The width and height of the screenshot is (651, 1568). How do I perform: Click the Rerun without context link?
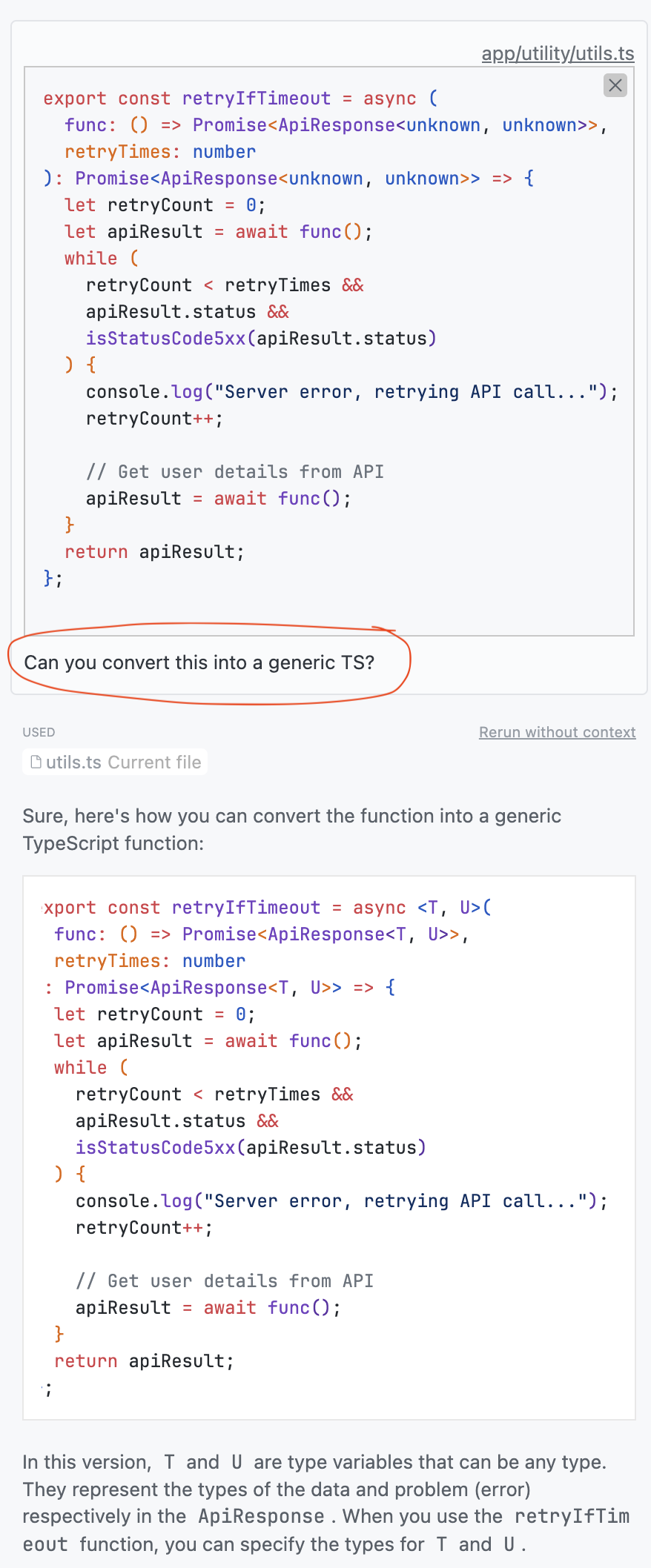[x=557, y=732]
